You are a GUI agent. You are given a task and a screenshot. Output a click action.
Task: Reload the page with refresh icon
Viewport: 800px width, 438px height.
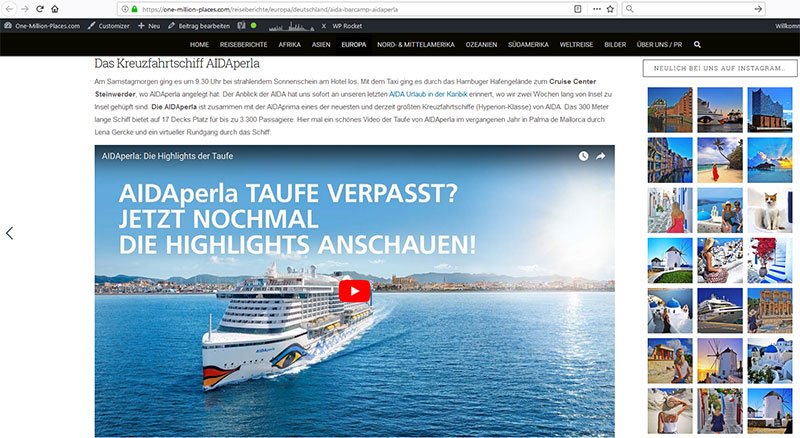coord(40,9)
